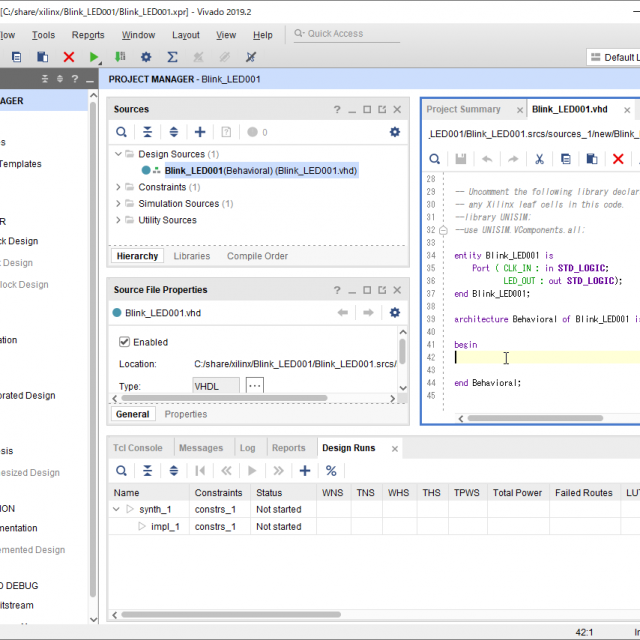Collapse all in Design Runs toolbar
The width and height of the screenshot is (640, 640).
tap(148, 471)
